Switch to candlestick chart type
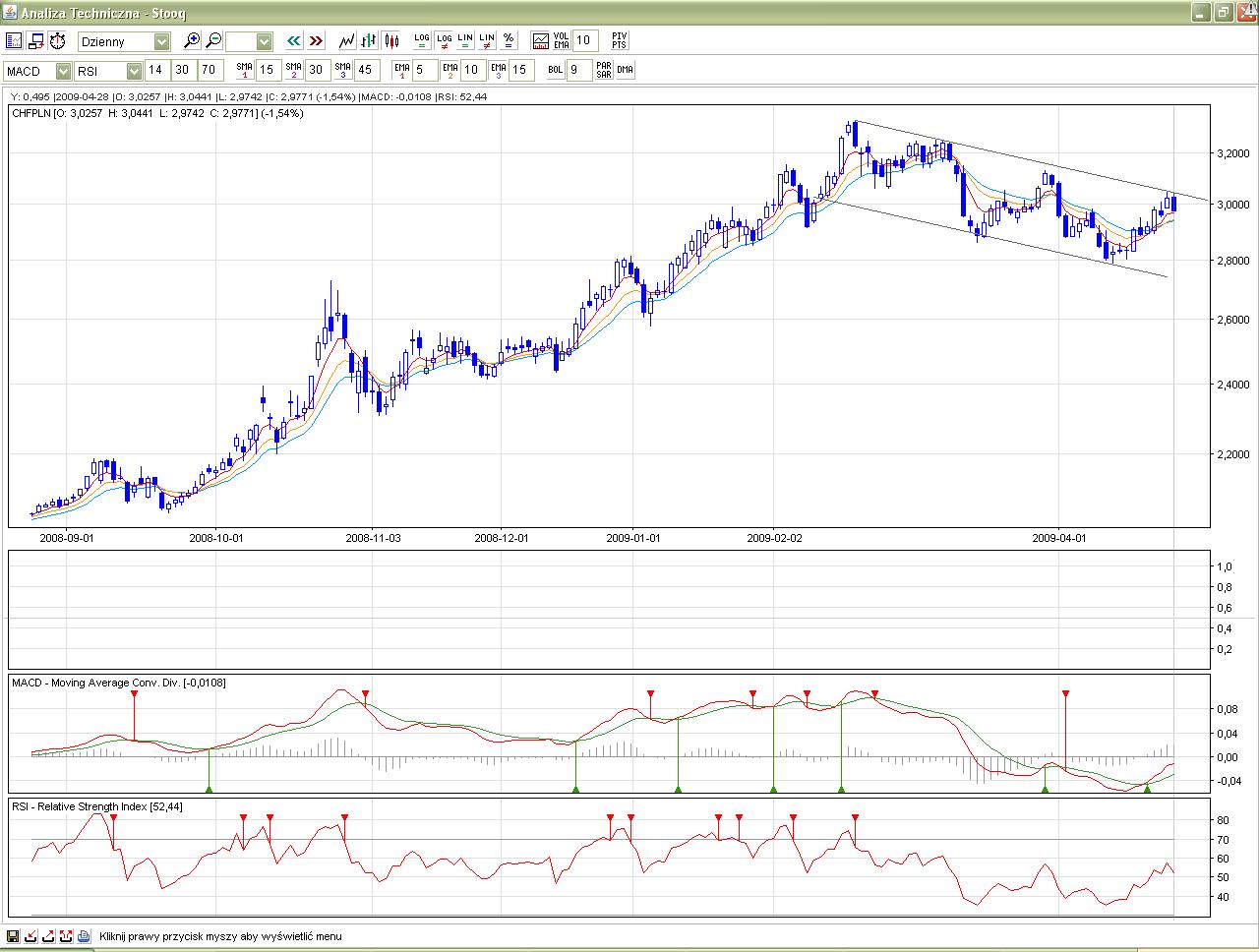1259x952 pixels. coord(391,40)
